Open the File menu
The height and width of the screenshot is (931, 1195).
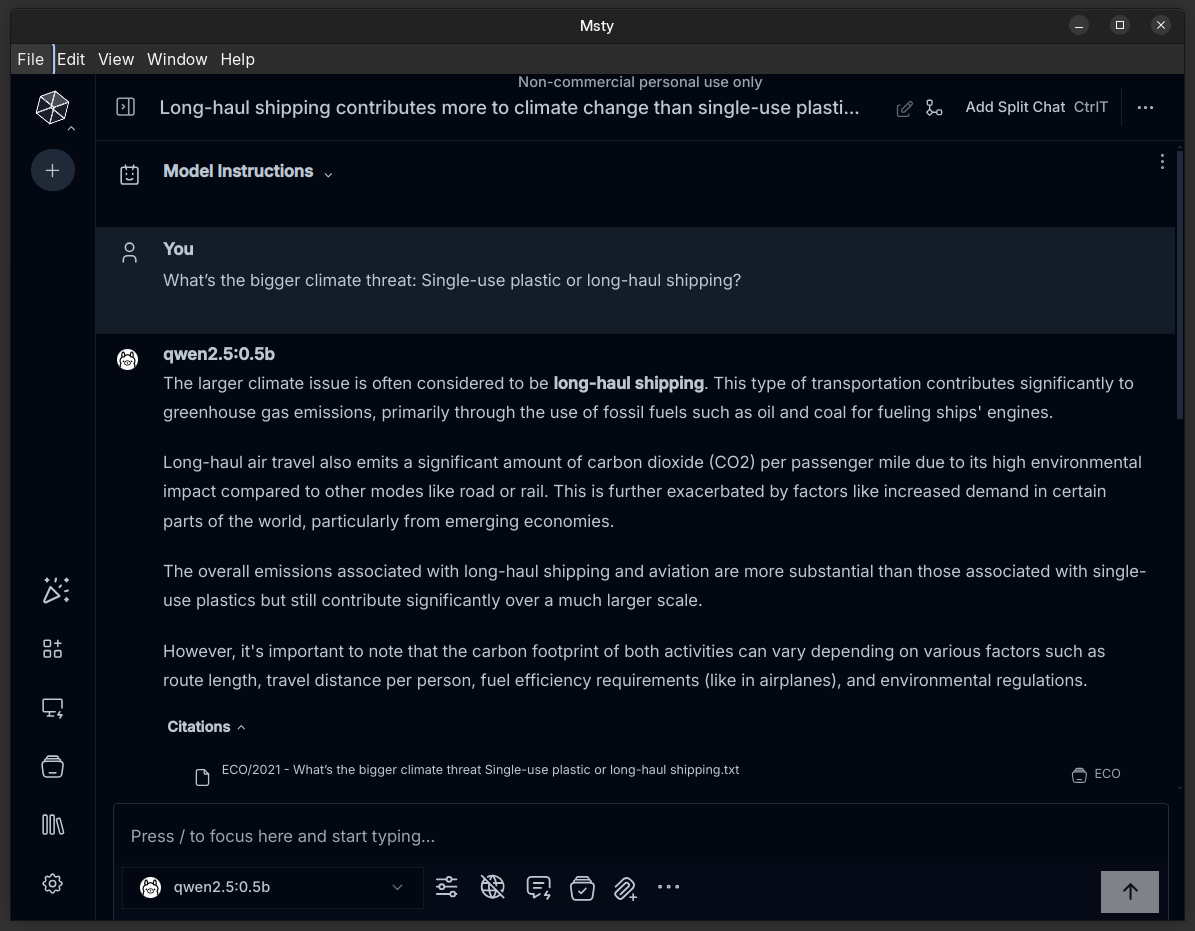(30, 59)
